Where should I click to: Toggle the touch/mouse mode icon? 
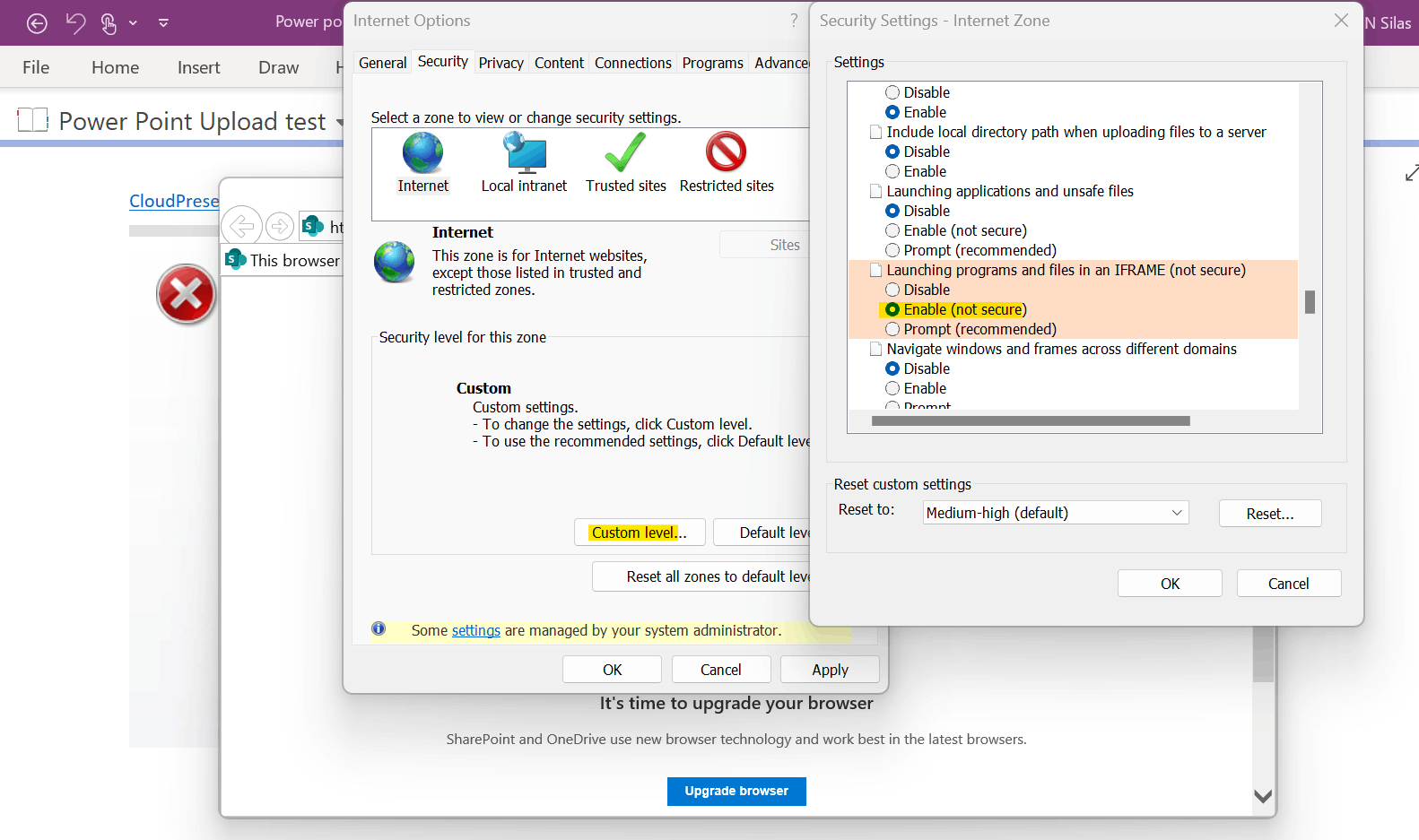[x=109, y=23]
